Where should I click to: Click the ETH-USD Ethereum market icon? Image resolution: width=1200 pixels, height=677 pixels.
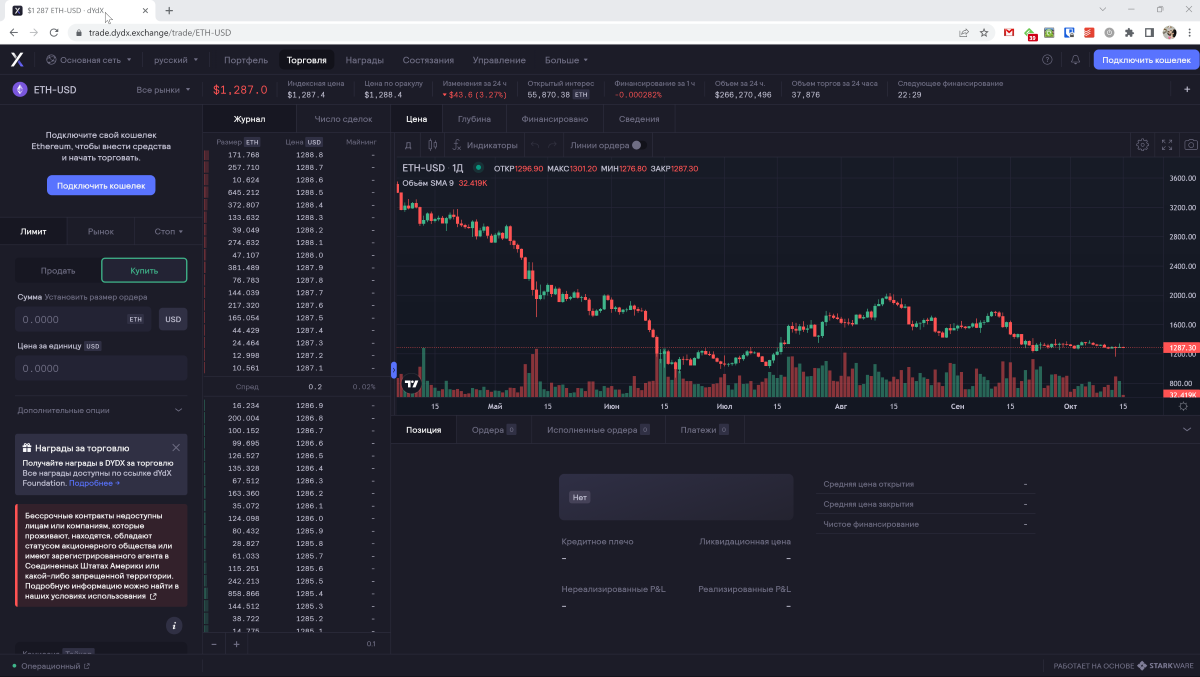[20, 89]
